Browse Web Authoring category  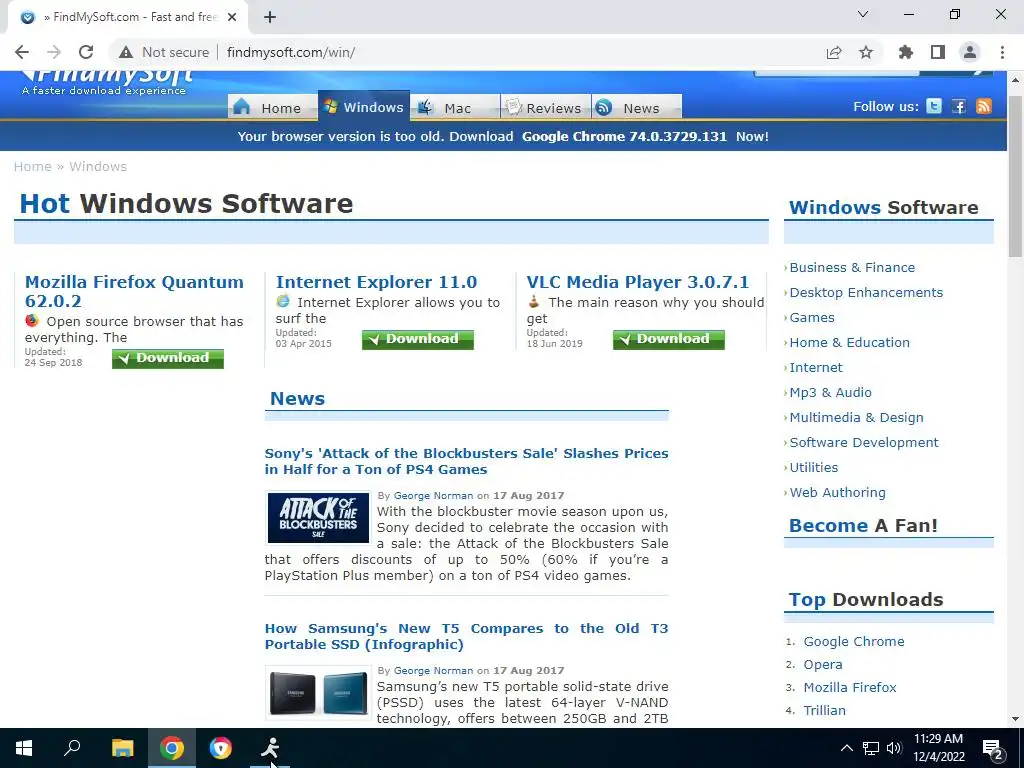pyautogui.click(x=837, y=492)
